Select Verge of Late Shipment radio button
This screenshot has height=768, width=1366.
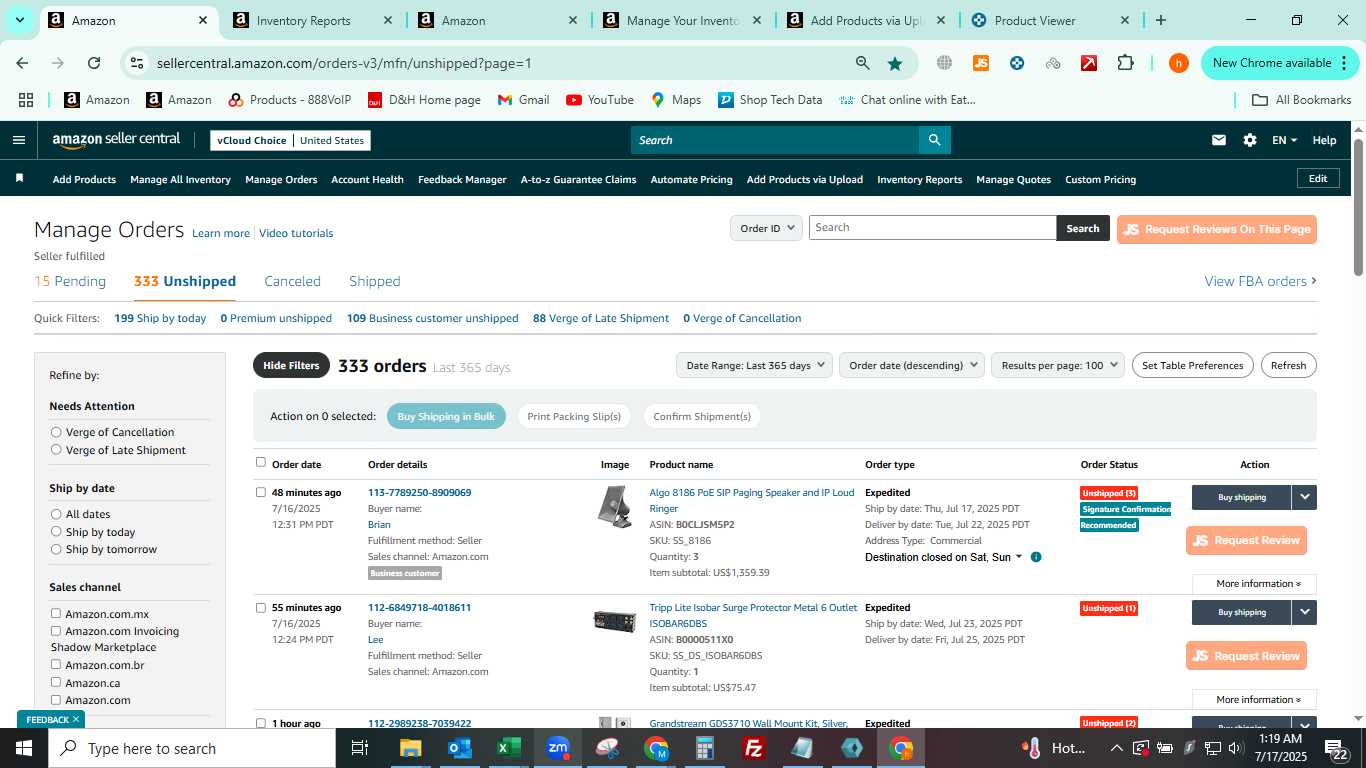point(56,450)
